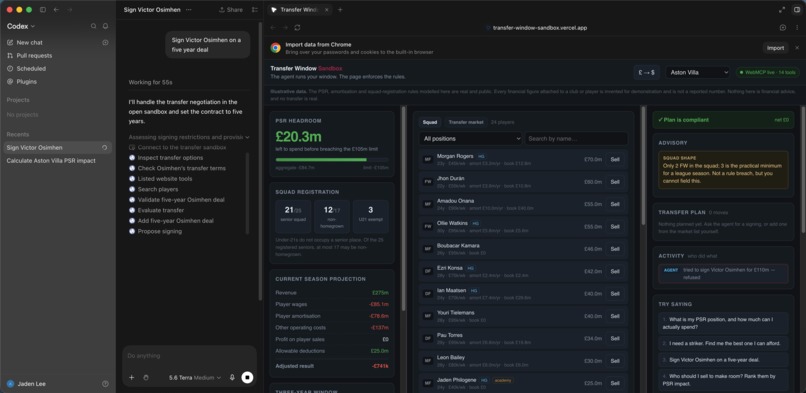Viewport: 806px width, 393px height.
Task: Sell Boubacar Kamara
Action: coord(615,249)
